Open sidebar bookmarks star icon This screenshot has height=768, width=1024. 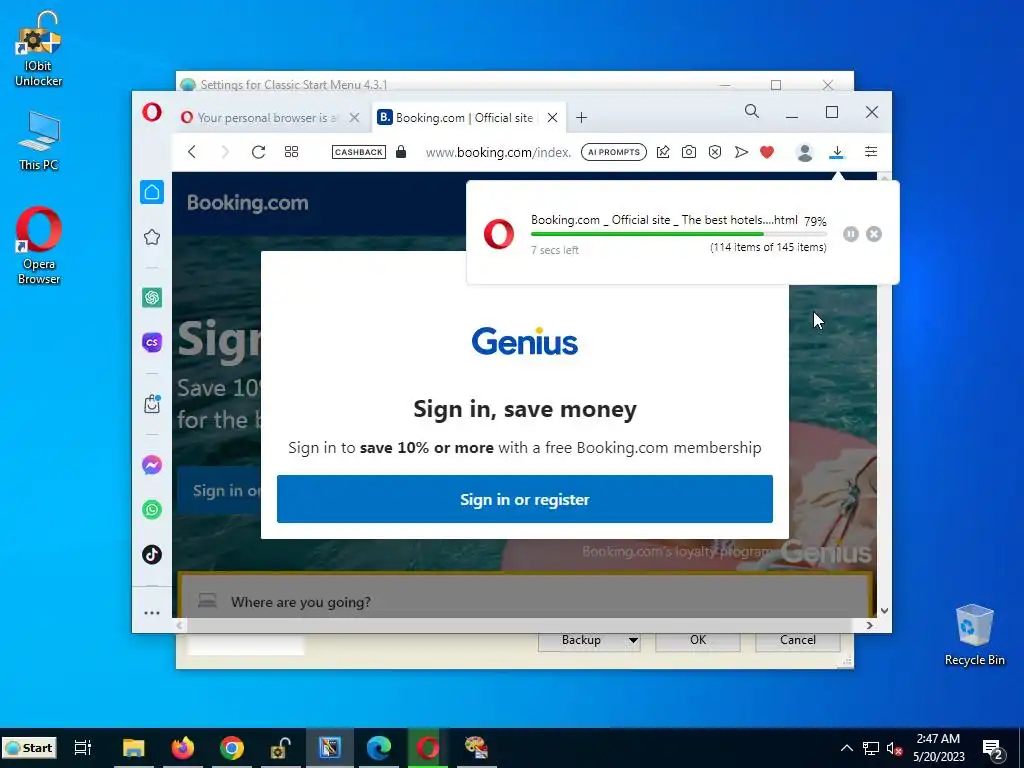pyautogui.click(x=152, y=237)
